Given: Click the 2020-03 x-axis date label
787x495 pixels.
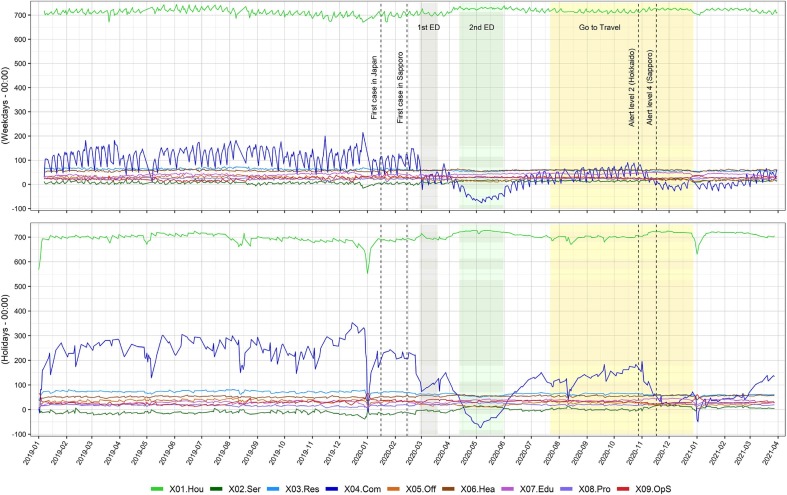Looking at the screenshot, I should click(x=413, y=455).
